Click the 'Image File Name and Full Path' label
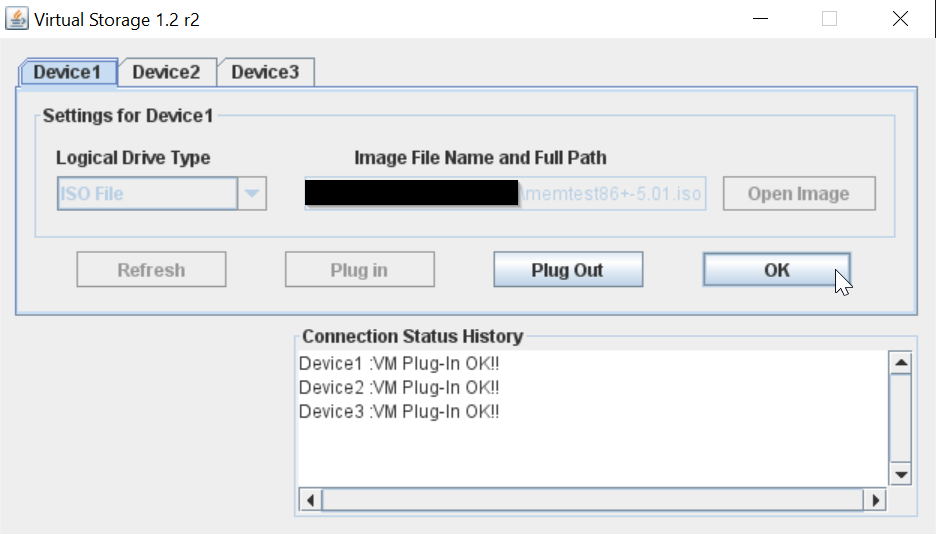 pyautogui.click(x=481, y=158)
